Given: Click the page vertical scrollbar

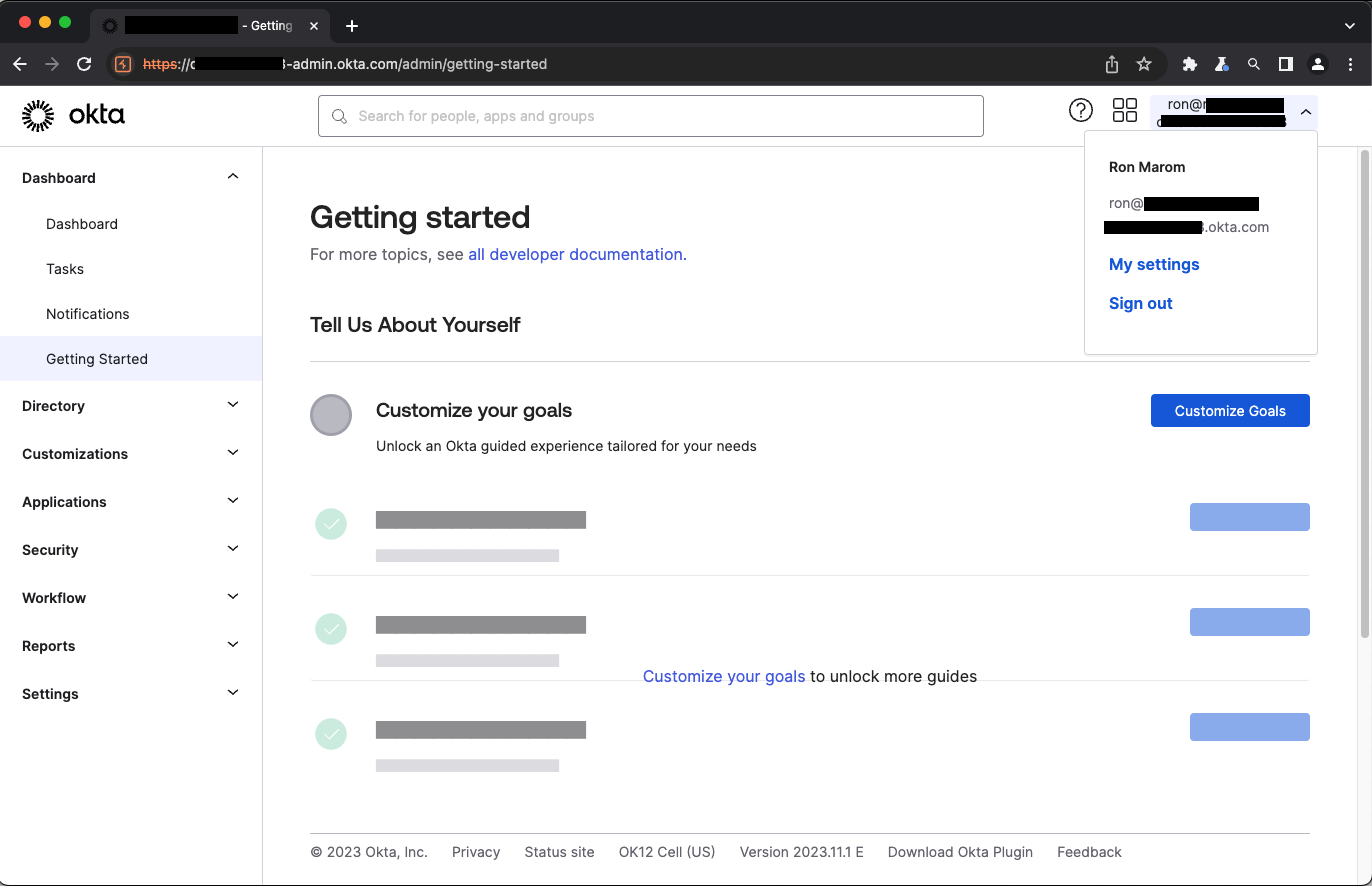Looking at the screenshot, I should tap(1365, 392).
